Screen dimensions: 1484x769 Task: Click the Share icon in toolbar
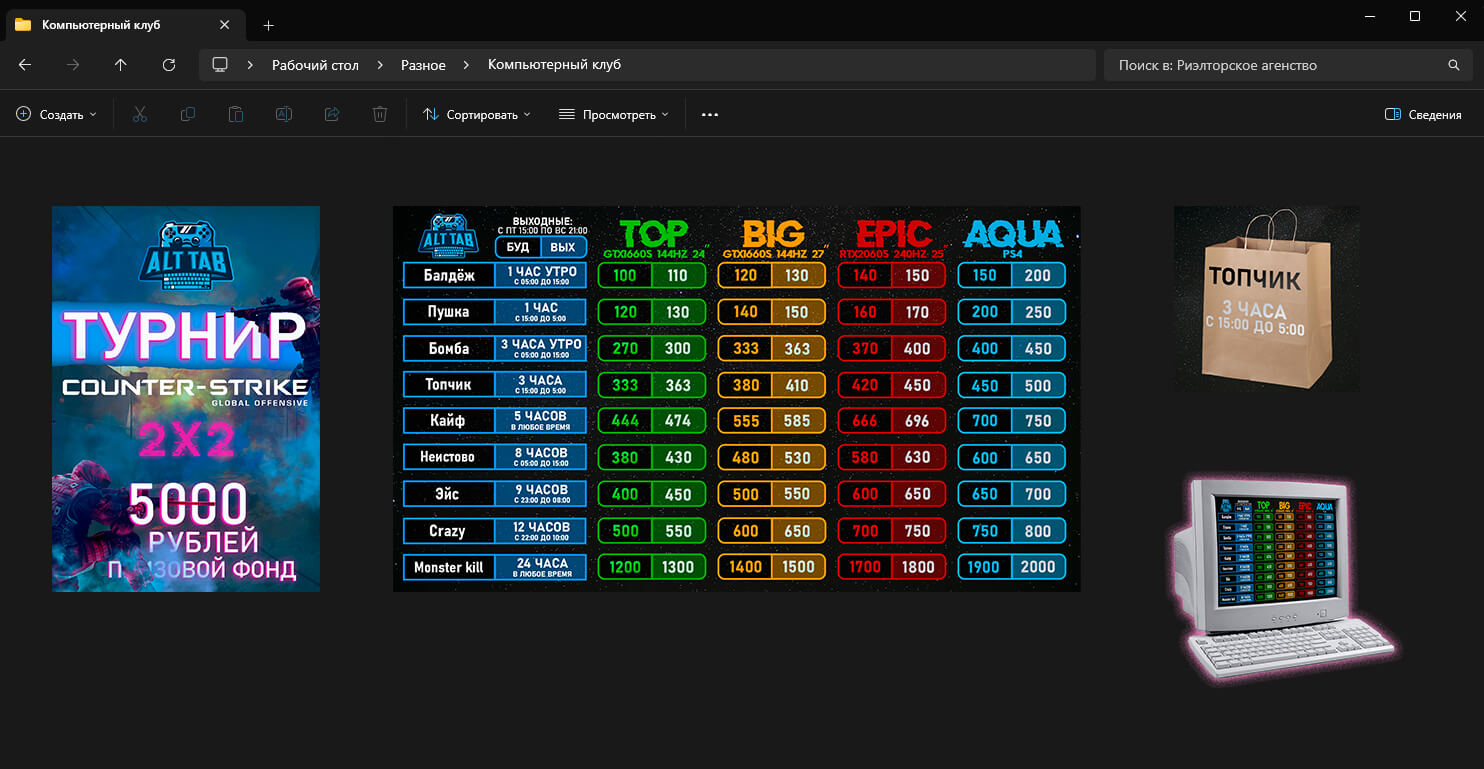[332, 114]
